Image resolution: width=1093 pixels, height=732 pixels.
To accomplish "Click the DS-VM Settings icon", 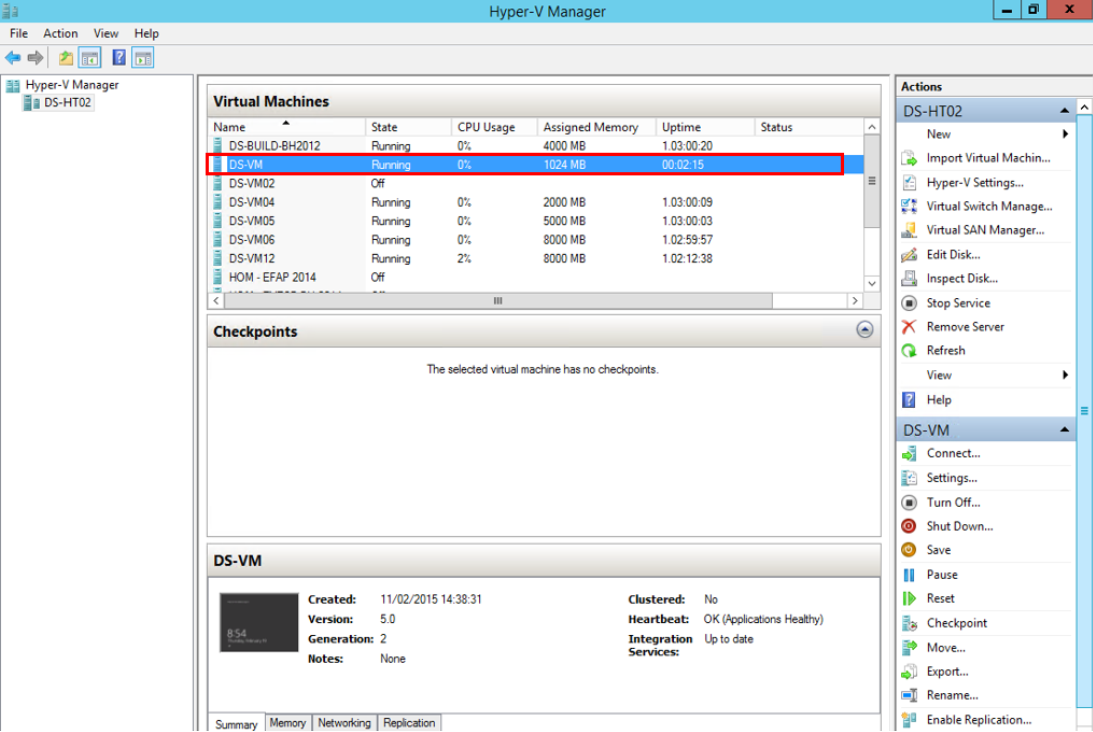I will (x=909, y=478).
